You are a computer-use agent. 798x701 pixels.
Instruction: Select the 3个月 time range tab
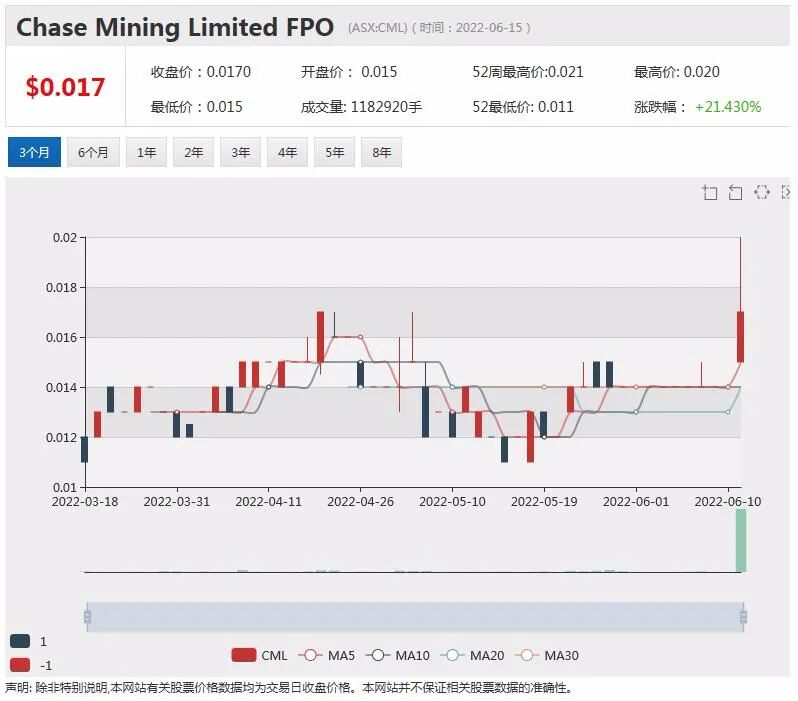coord(34,152)
